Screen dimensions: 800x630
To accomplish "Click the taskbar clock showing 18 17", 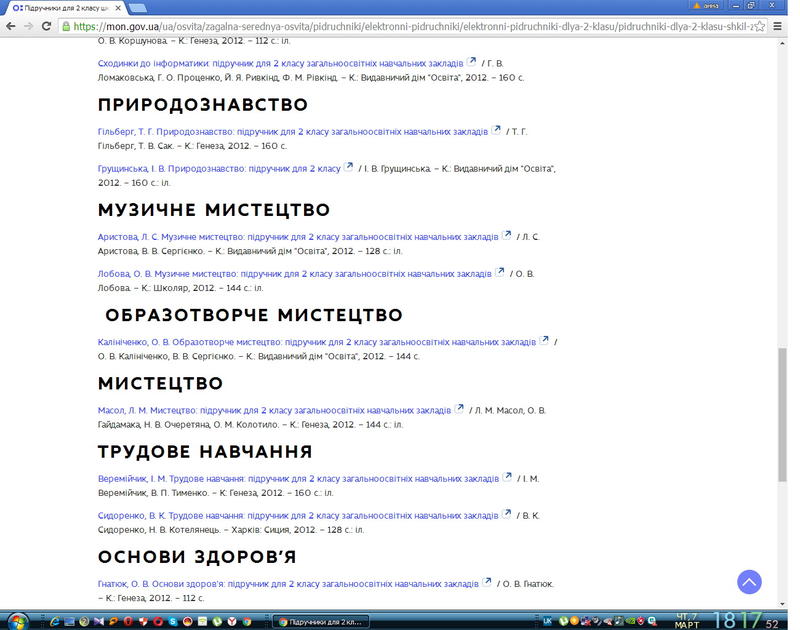I will (737, 620).
